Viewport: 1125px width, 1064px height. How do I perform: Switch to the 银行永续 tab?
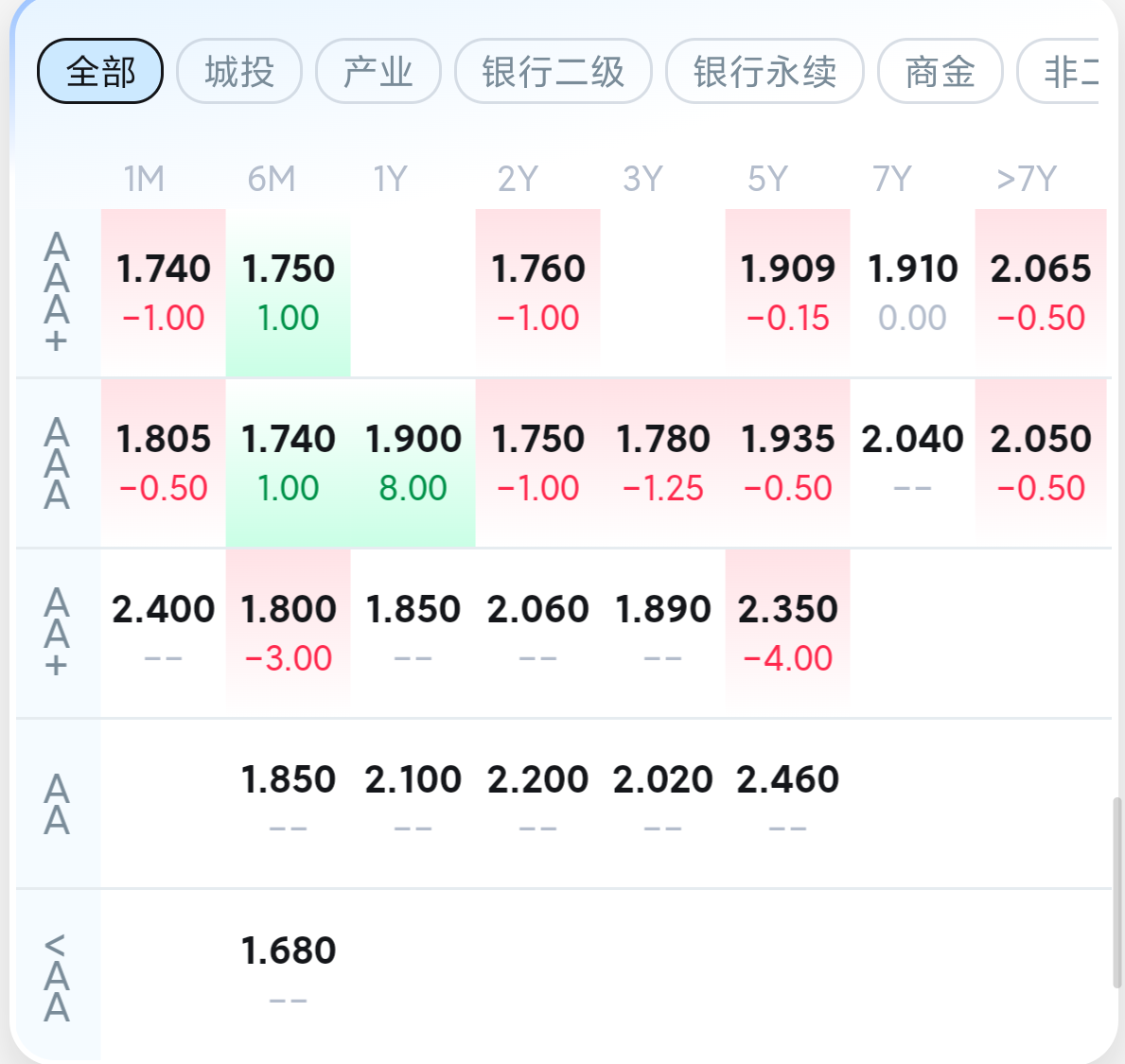tap(765, 71)
